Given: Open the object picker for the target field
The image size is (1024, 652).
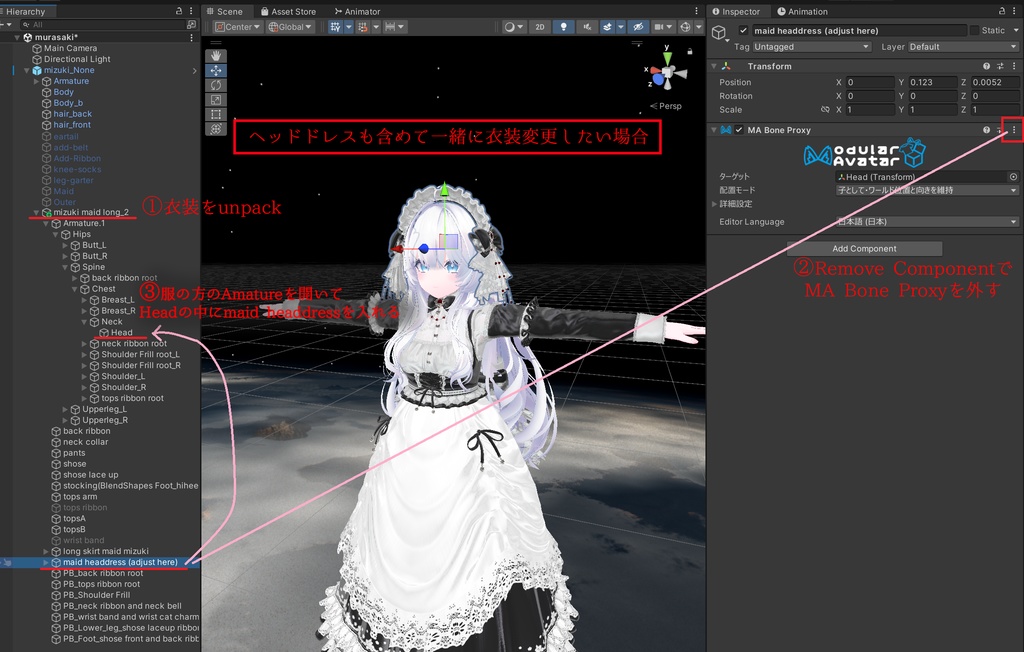Looking at the screenshot, I should [x=1013, y=176].
